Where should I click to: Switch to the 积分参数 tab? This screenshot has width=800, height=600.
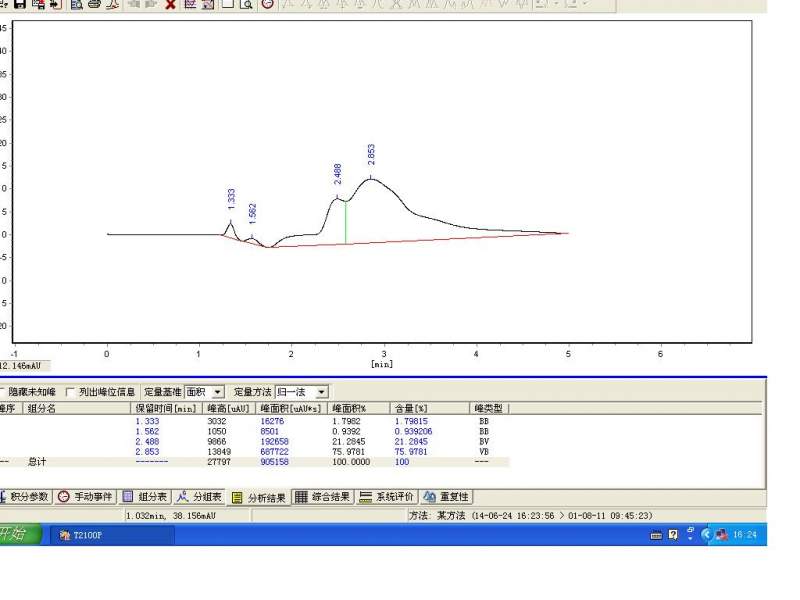click(x=24, y=496)
